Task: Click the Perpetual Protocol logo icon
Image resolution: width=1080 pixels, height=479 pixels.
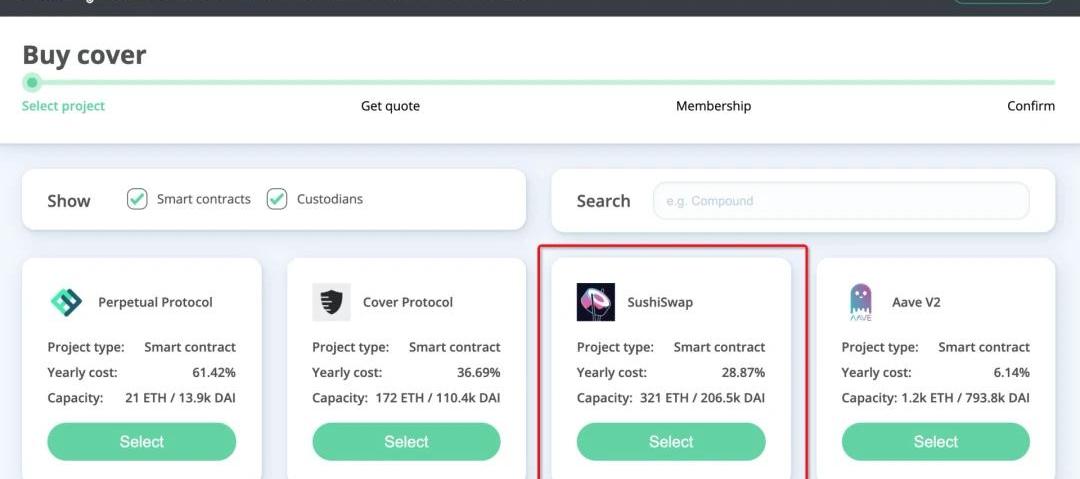Action: 67,302
